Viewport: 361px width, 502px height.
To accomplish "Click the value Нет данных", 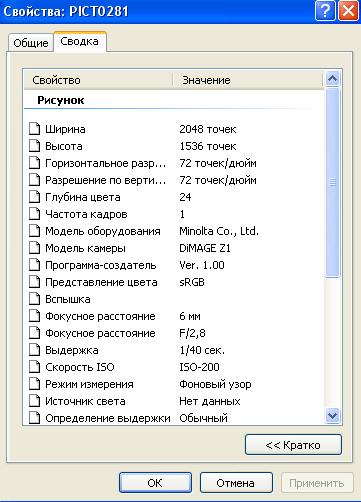I will click(210, 401).
